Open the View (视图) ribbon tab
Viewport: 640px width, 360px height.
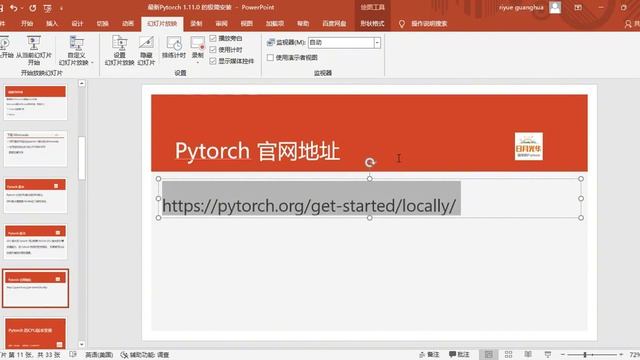pos(247,24)
